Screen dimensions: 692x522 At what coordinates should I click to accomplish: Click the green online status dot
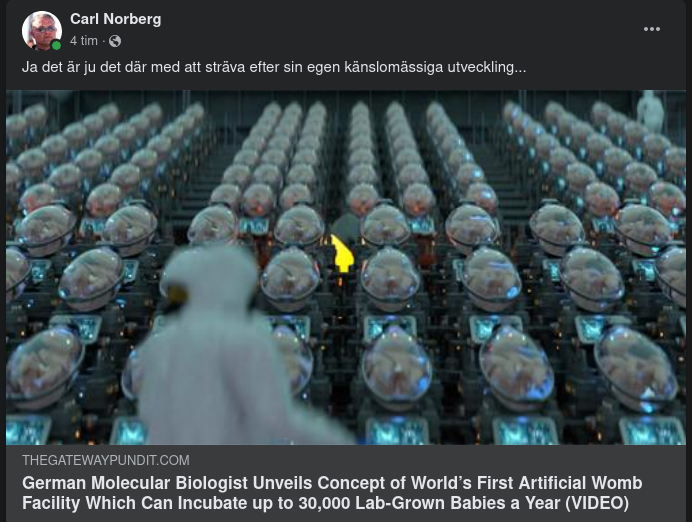[56, 45]
